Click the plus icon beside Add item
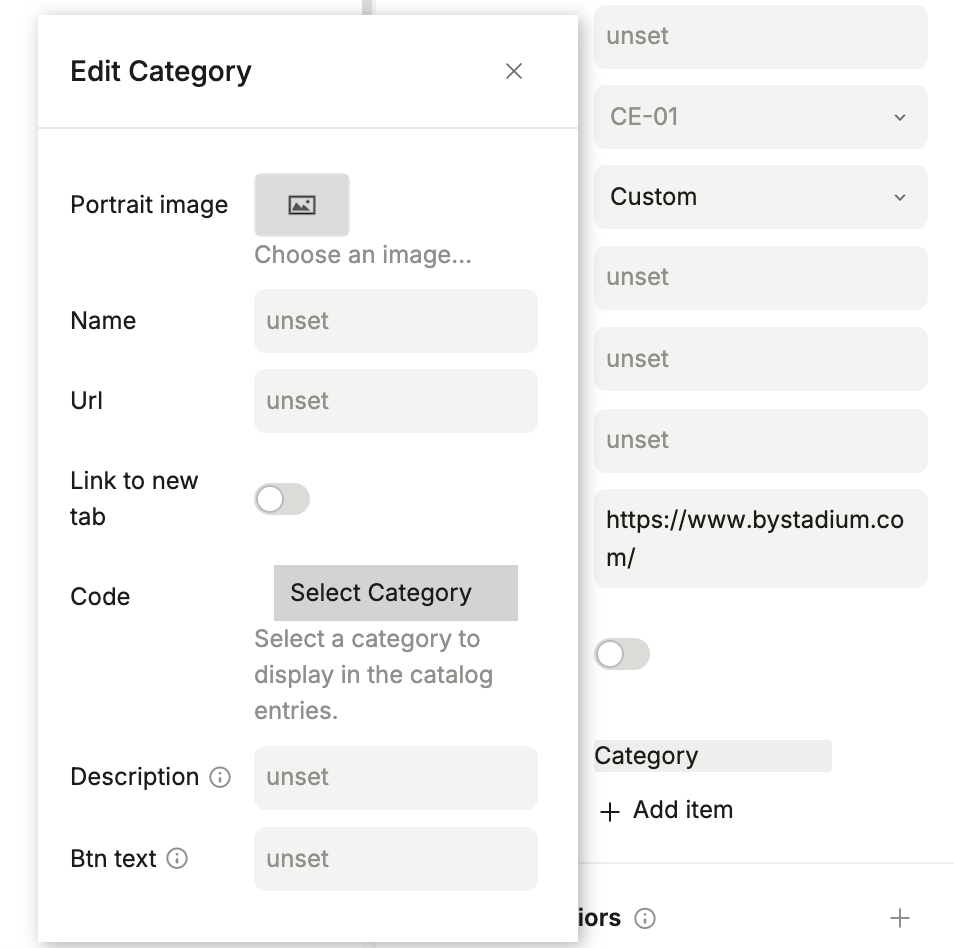The image size is (954, 948). 609,812
